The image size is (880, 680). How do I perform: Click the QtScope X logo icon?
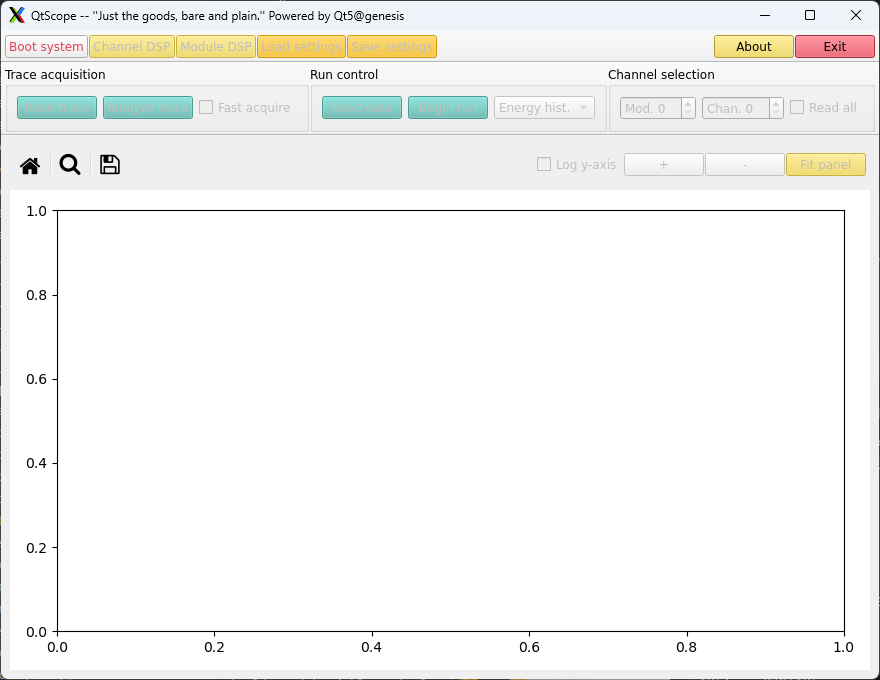click(x=17, y=16)
